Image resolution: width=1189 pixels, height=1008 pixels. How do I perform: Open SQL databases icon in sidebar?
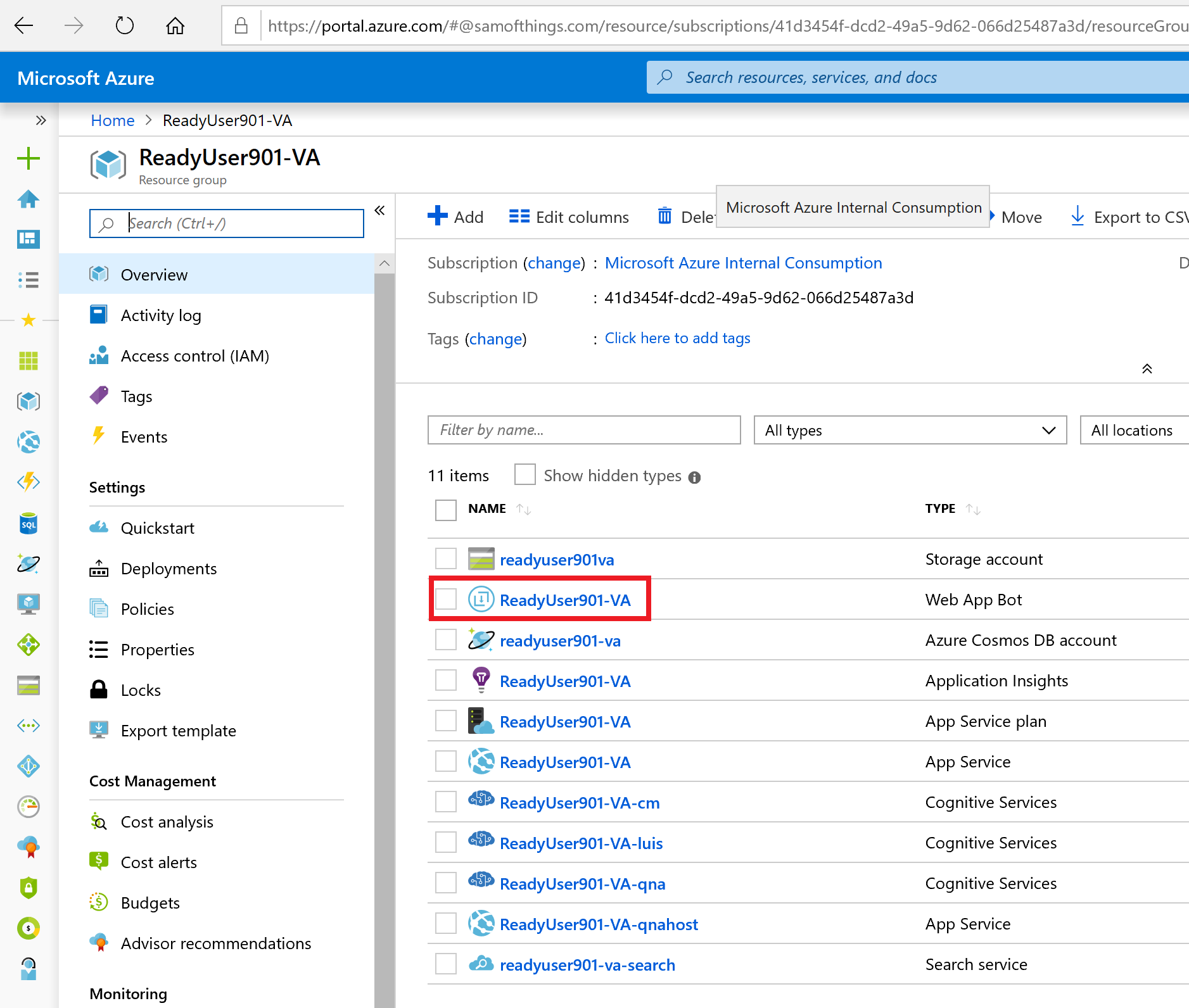[29, 523]
